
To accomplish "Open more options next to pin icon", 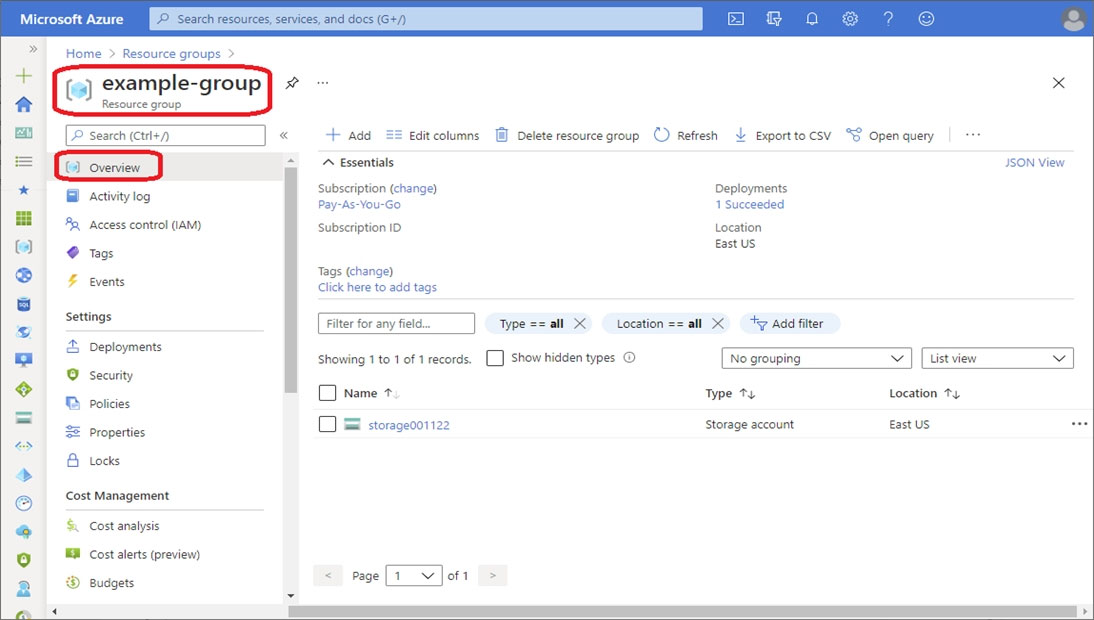I will click(x=322, y=83).
